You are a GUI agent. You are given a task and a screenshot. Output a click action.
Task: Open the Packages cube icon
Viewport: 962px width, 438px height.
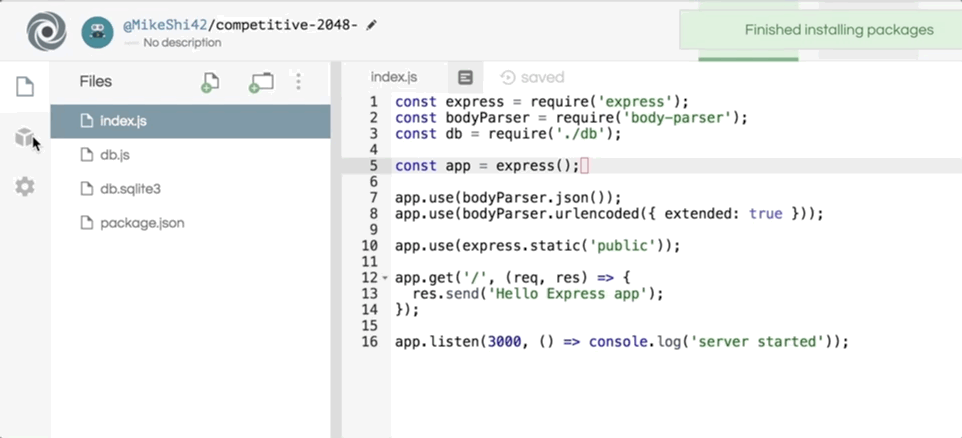[x=24, y=137]
